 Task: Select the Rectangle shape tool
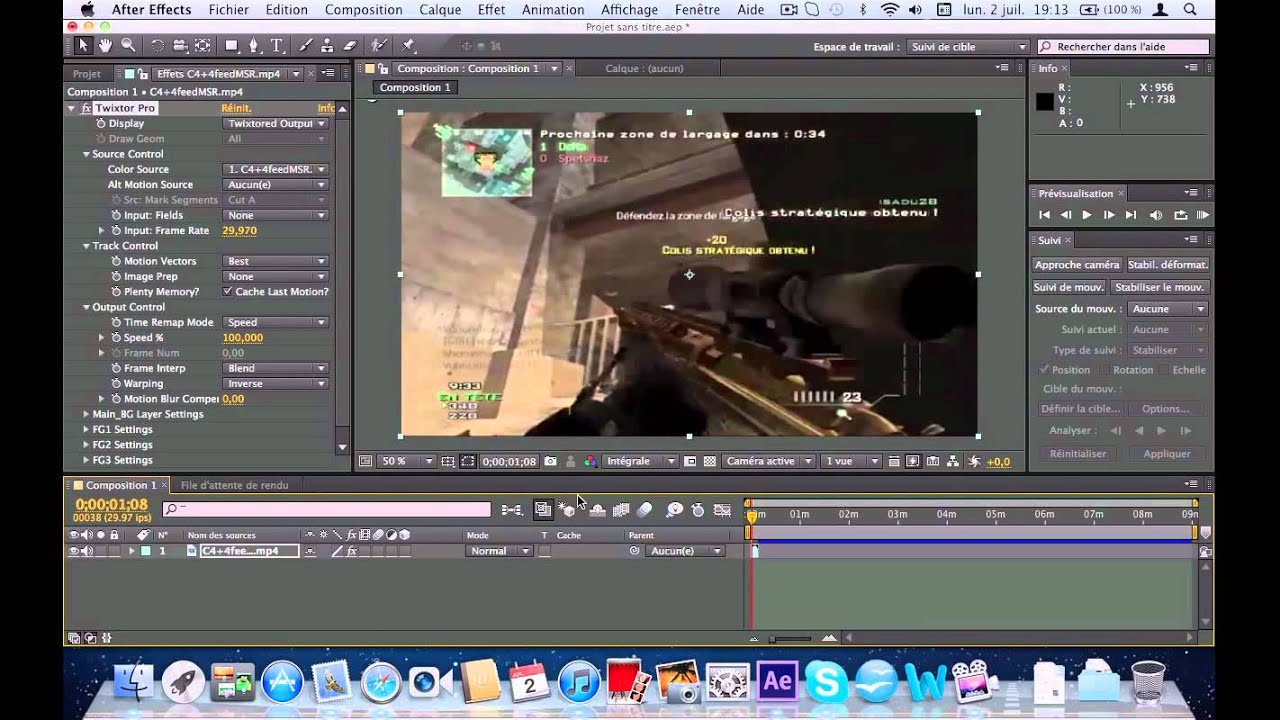pos(232,45)
